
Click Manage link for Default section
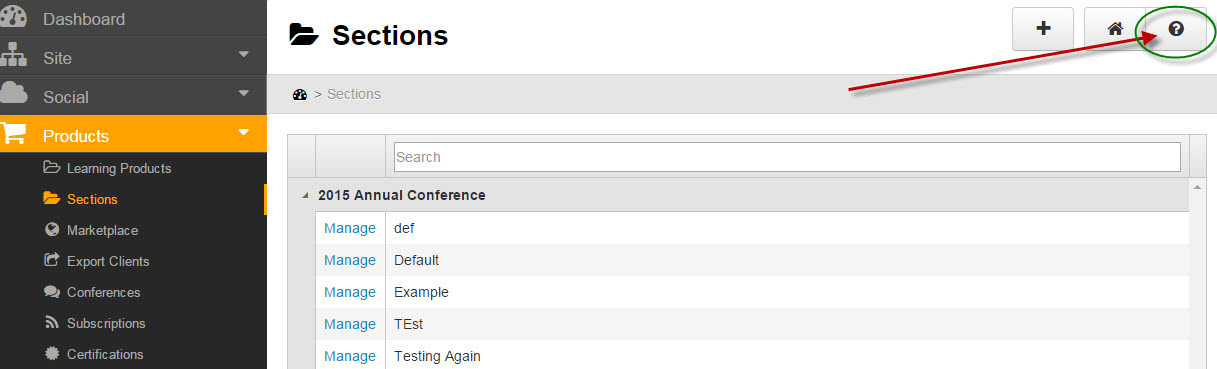pos(350,260)
